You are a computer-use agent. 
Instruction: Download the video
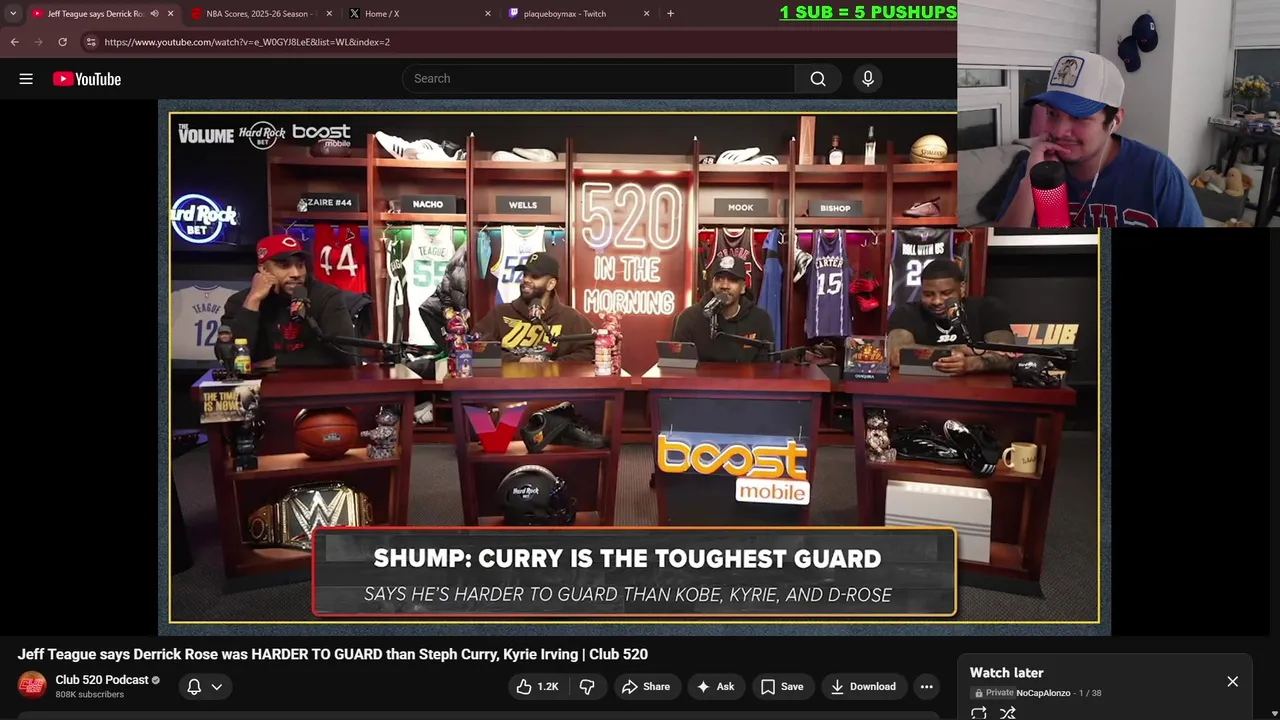(863, 686)
